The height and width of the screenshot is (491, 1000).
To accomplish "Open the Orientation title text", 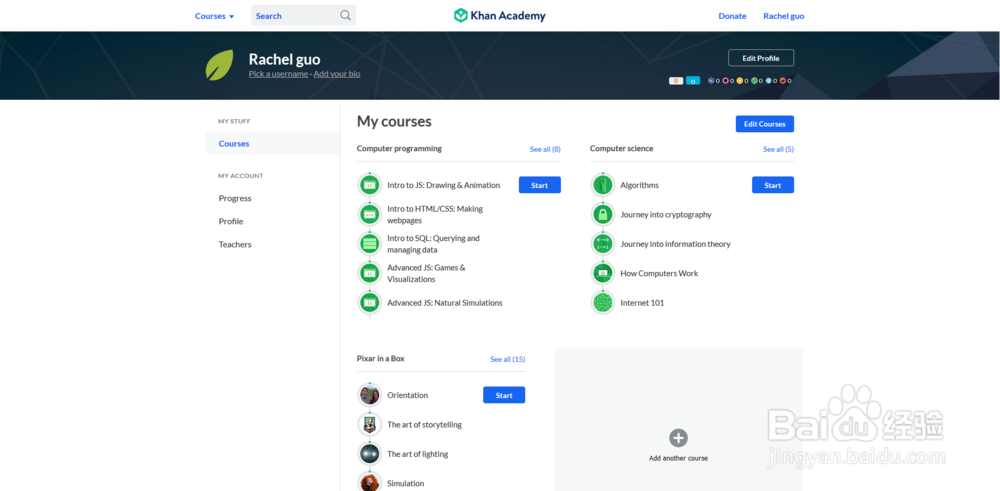I will [x=408, y=395].
